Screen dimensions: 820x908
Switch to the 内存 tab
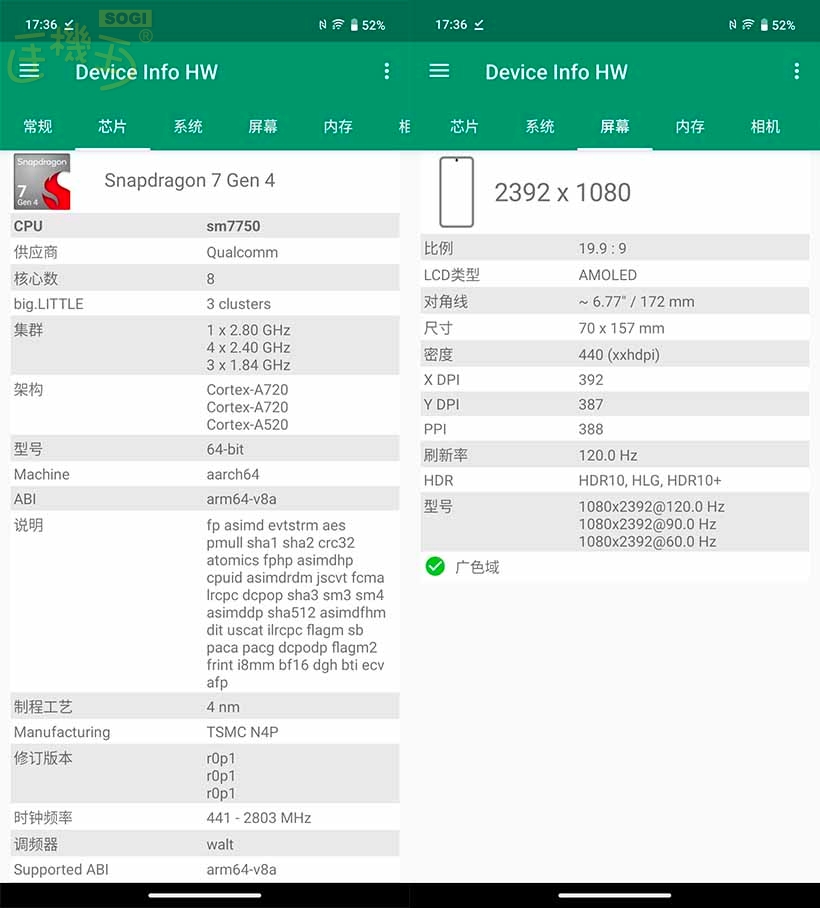(337, 127)
